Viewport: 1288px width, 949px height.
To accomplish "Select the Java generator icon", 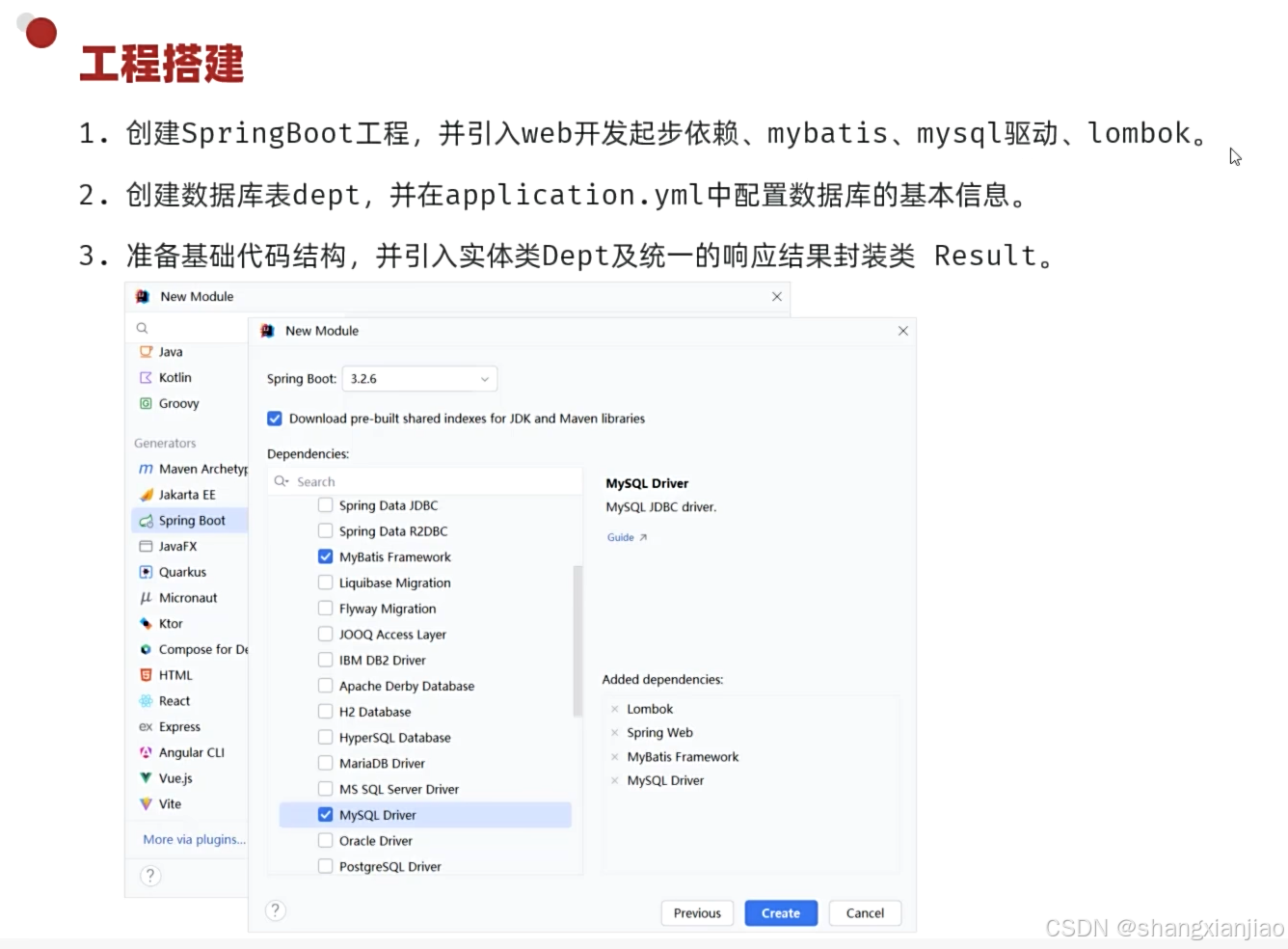I will (x=146, y=352).
